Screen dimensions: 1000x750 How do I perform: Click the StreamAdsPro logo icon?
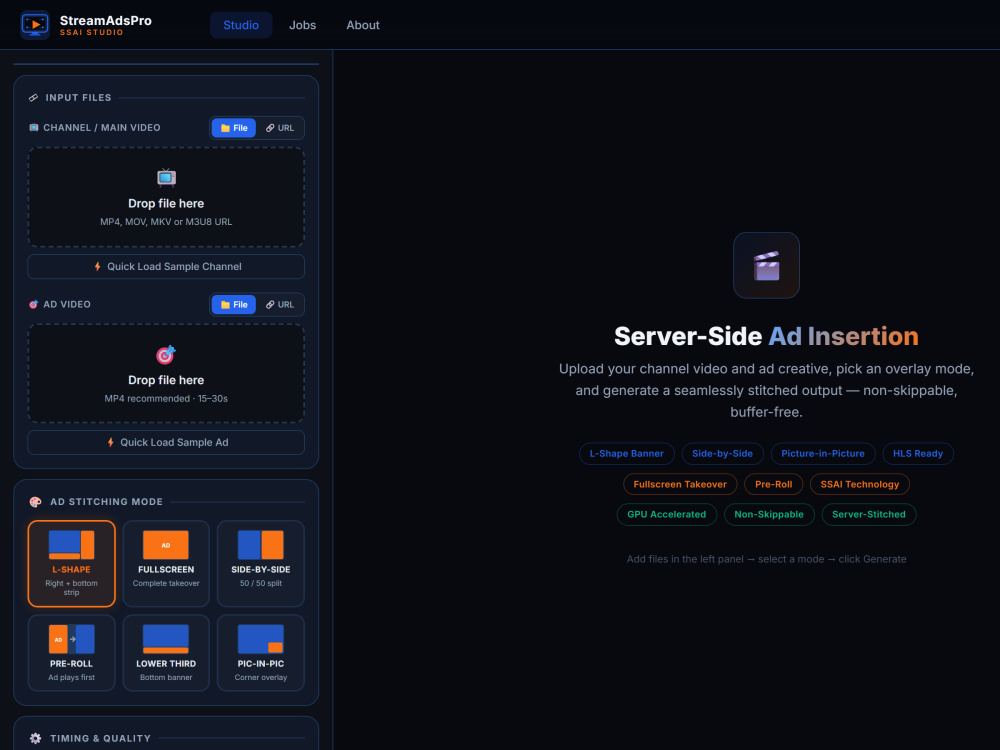(35, 25)
